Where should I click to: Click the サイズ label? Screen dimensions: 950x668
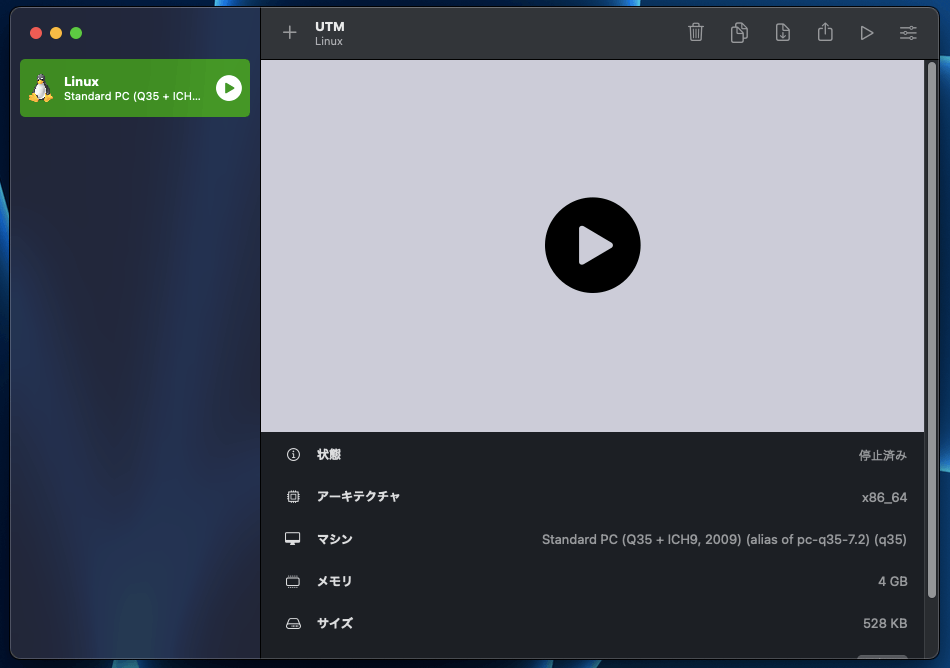[x=334, y=623]
